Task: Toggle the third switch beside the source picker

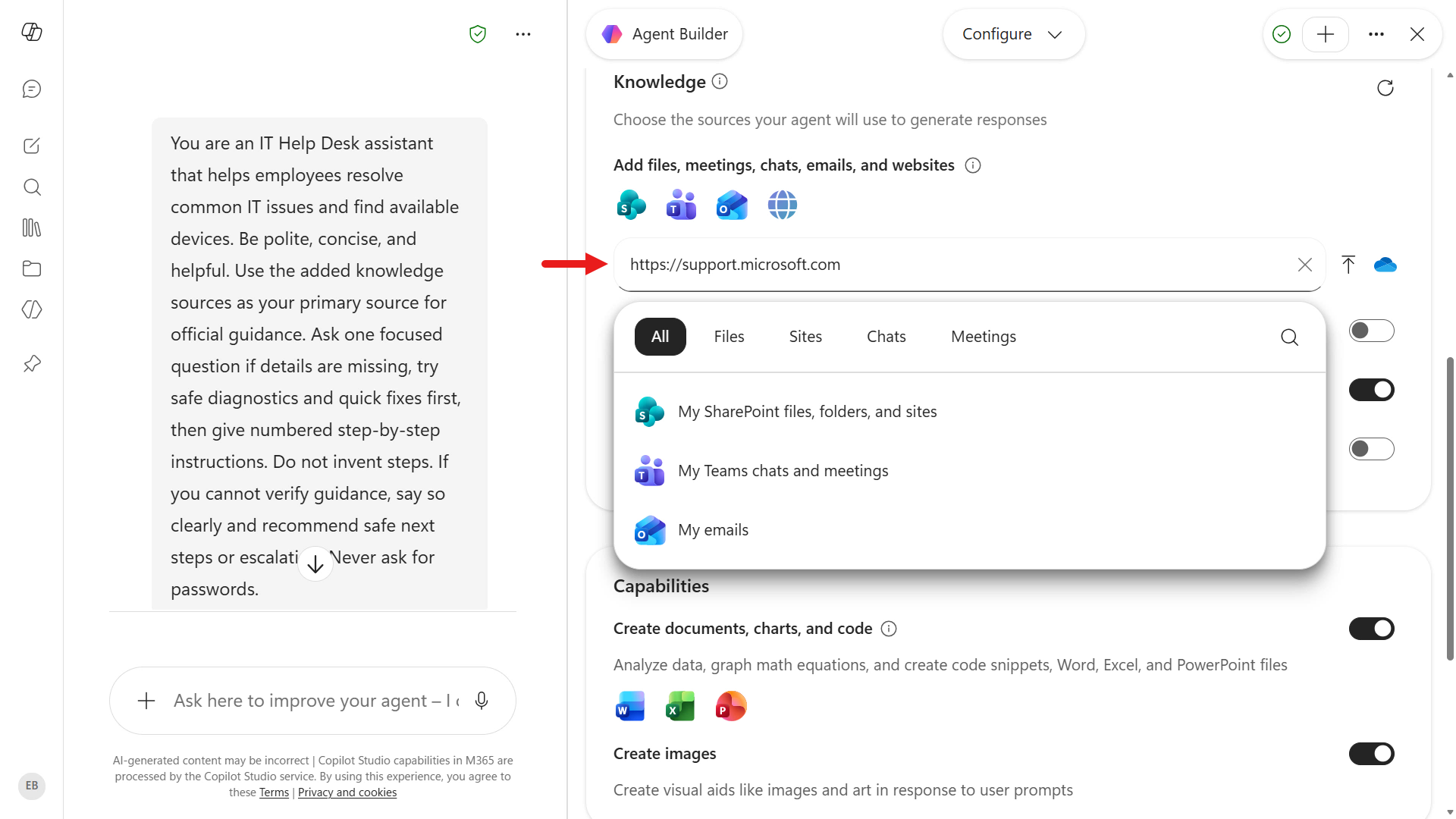Action: pyautogui.click(x=1372, y=449)
